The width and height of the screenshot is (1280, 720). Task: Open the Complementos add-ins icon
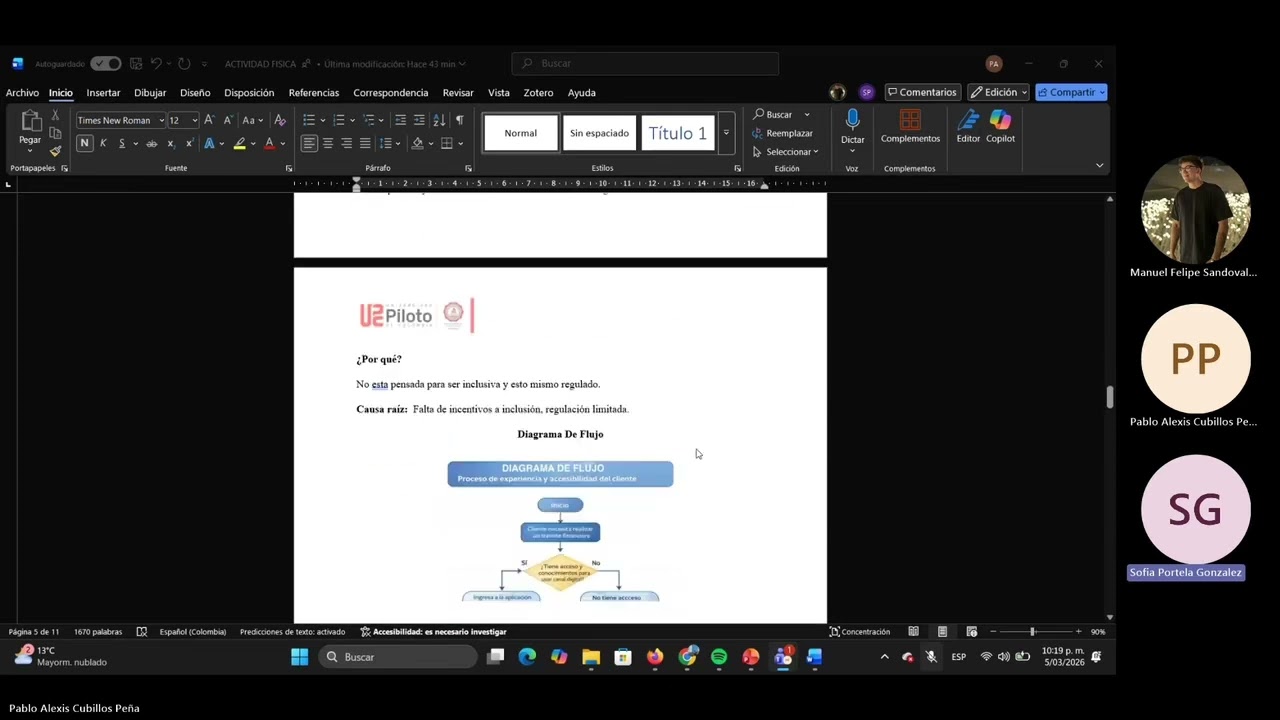pyautogui.click(x=910, y=120)
